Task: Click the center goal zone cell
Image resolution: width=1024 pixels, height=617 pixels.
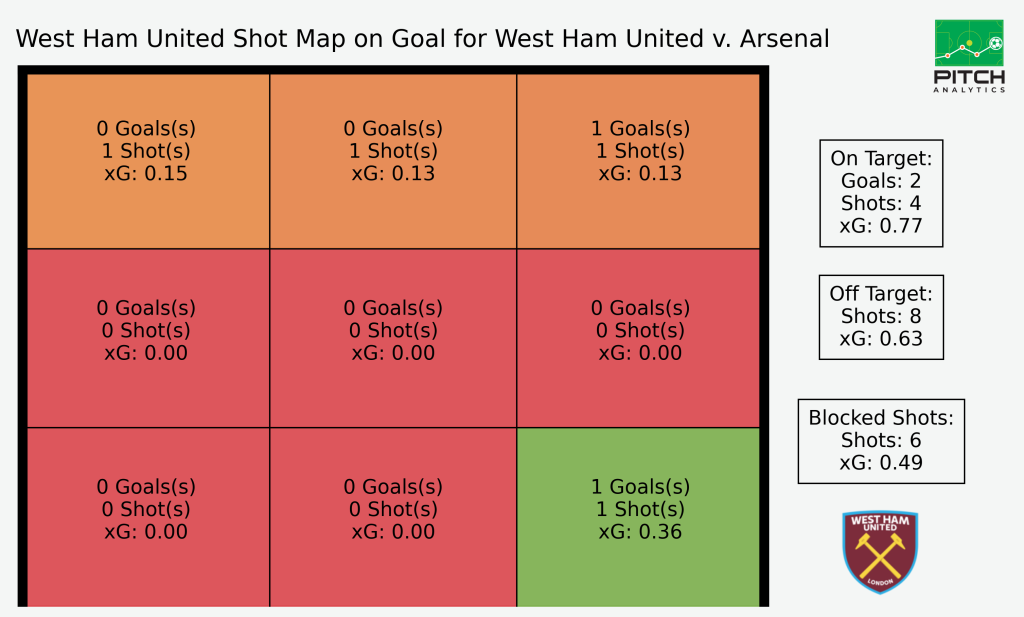Action: coord(393,338)
